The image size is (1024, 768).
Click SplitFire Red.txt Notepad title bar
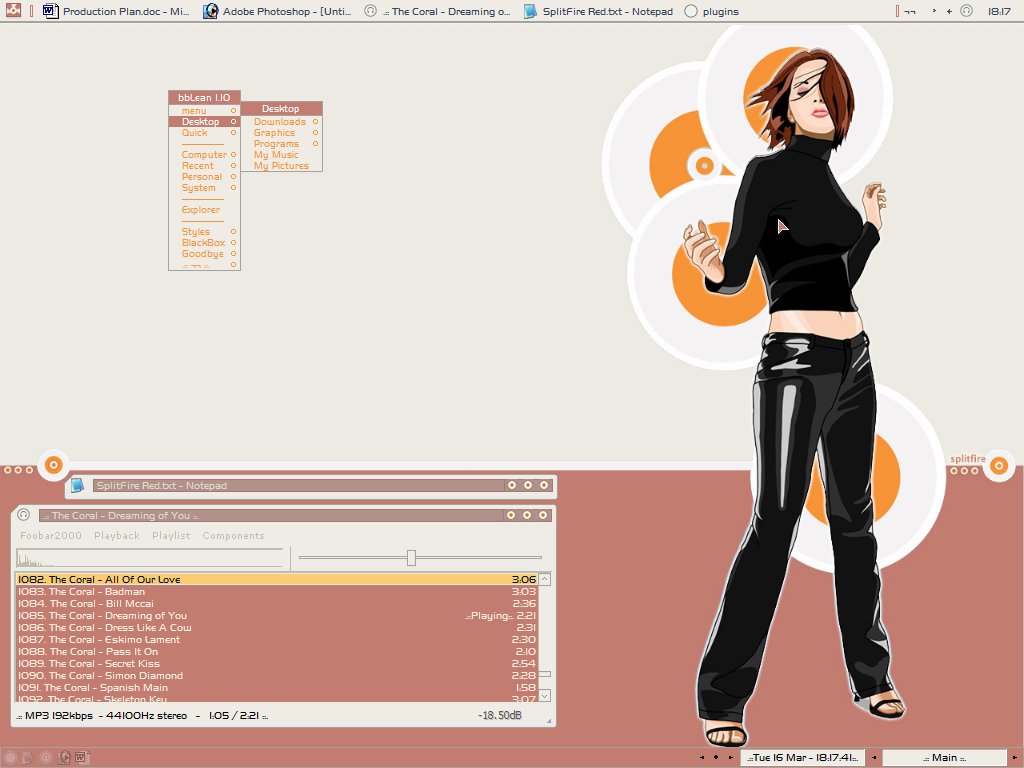pyautogui.click(x=298, y=485)
